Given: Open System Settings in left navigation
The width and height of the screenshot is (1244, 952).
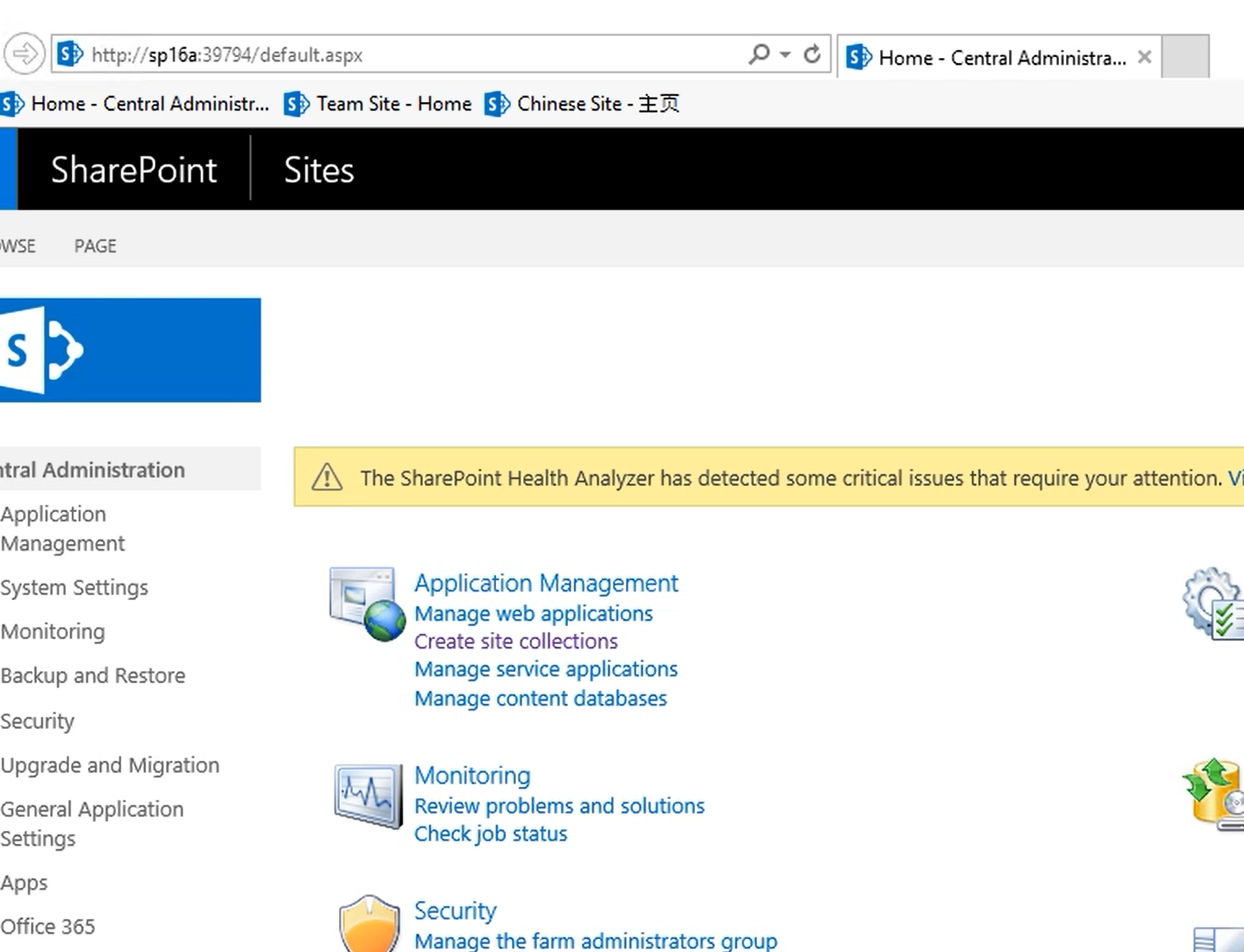Looking at the screenshot, I should tap(74, 587).
